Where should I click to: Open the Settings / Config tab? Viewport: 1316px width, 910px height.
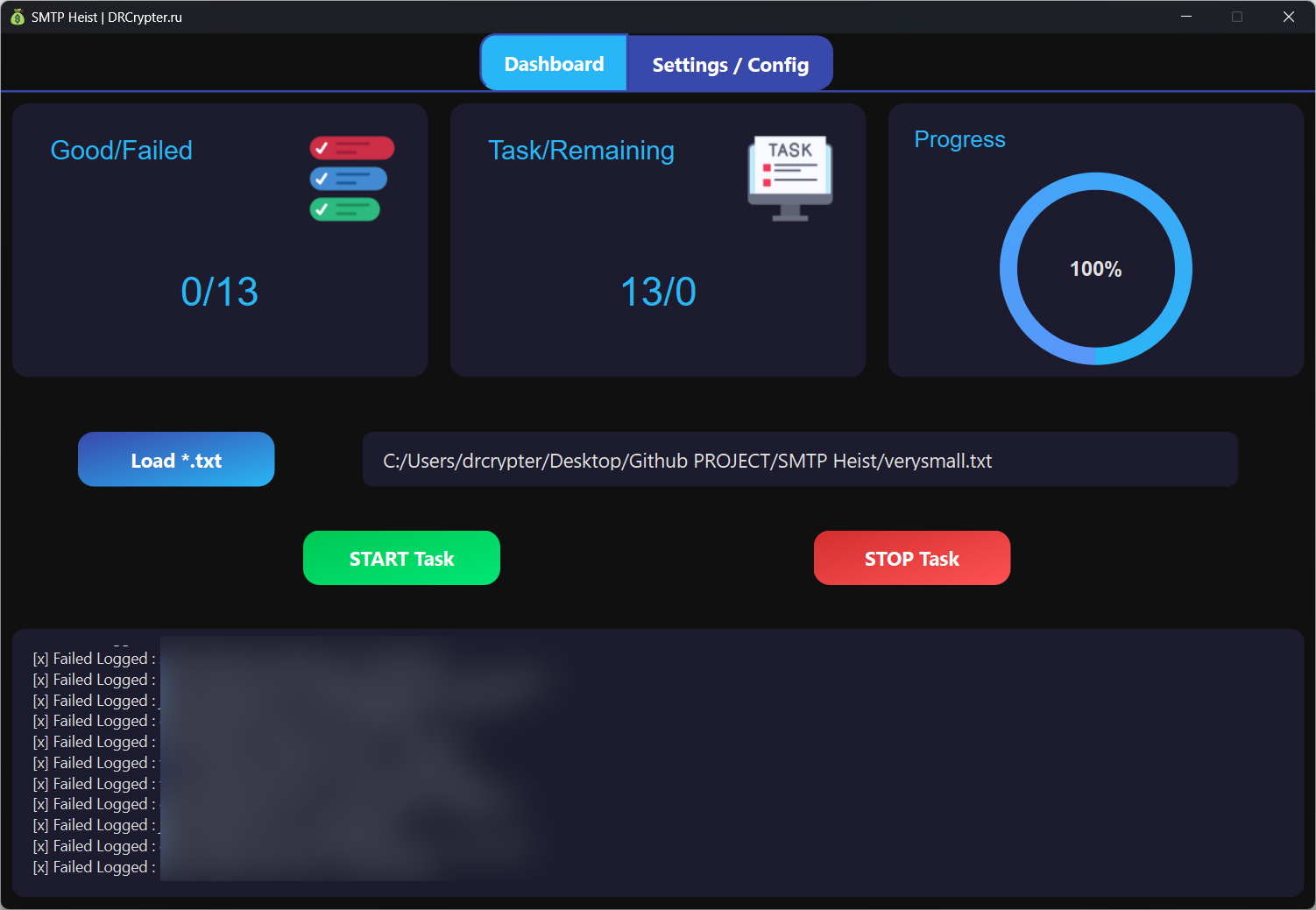pos(730,64)
